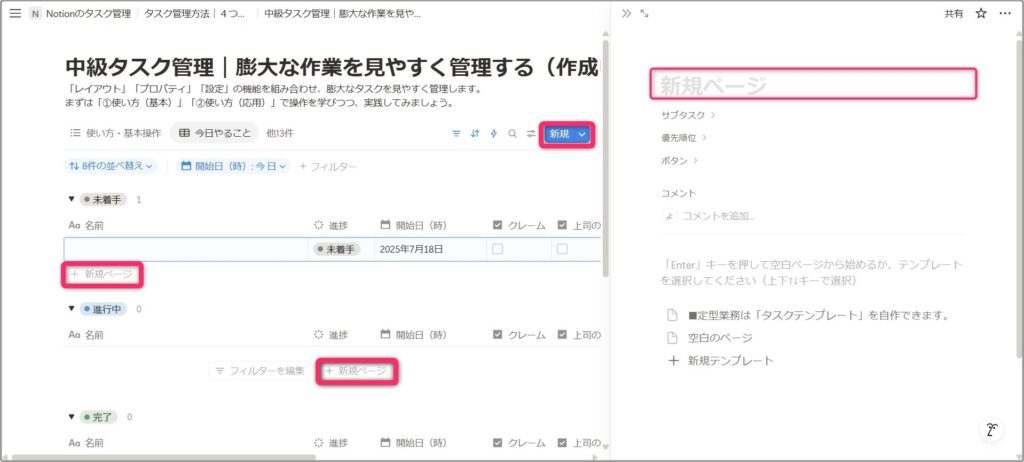Expand the 優先順位 property section
The height and width of the screenshot is (462, 1024).
coord(684,138)
